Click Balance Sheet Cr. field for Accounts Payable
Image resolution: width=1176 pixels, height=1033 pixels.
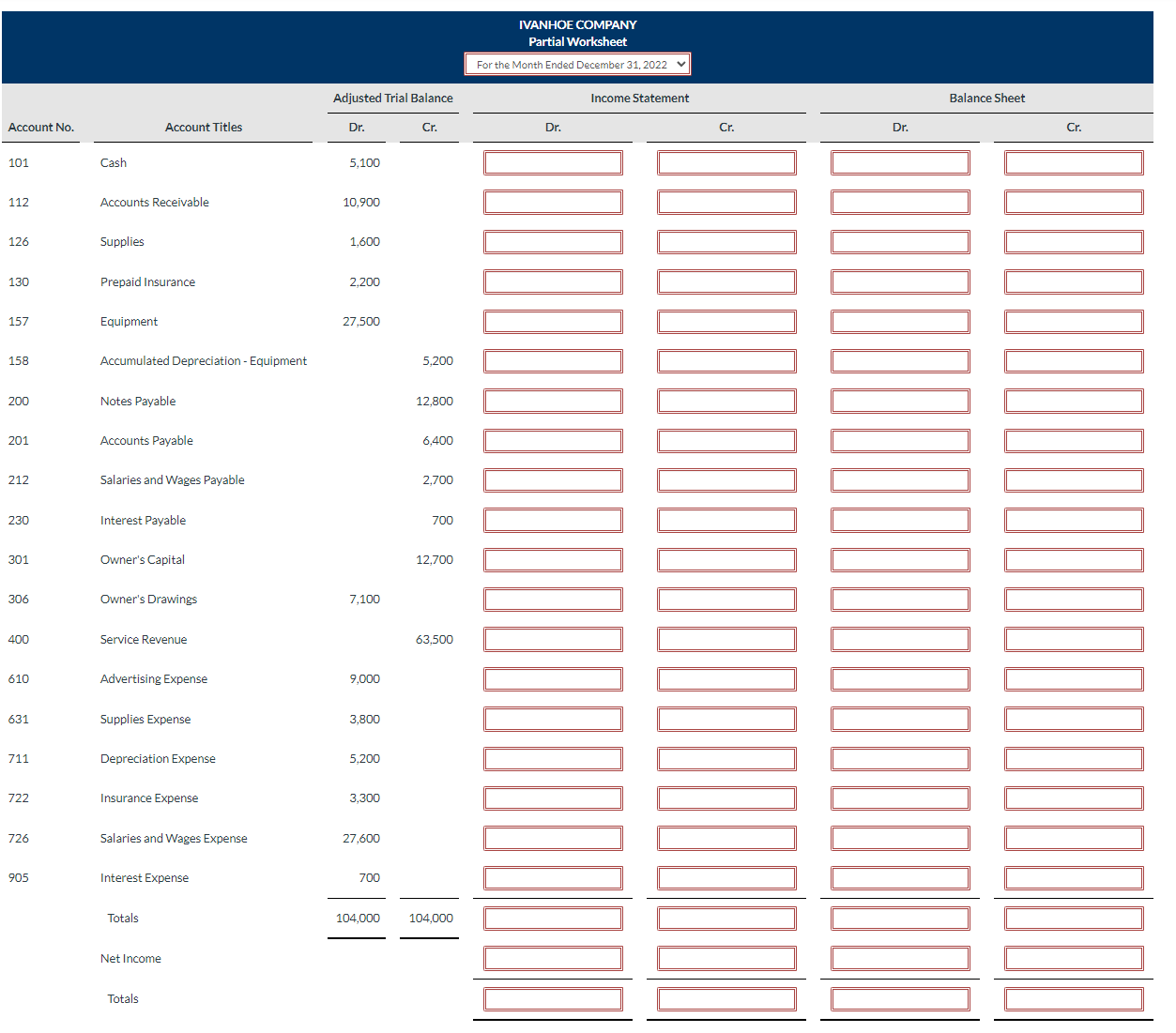point(1074,441)
